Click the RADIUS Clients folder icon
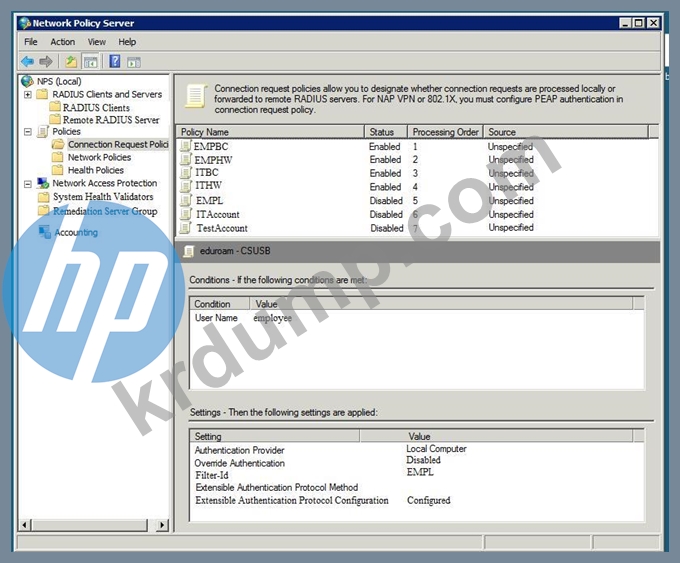Screen dimensions: 680x563 point(55,107)
